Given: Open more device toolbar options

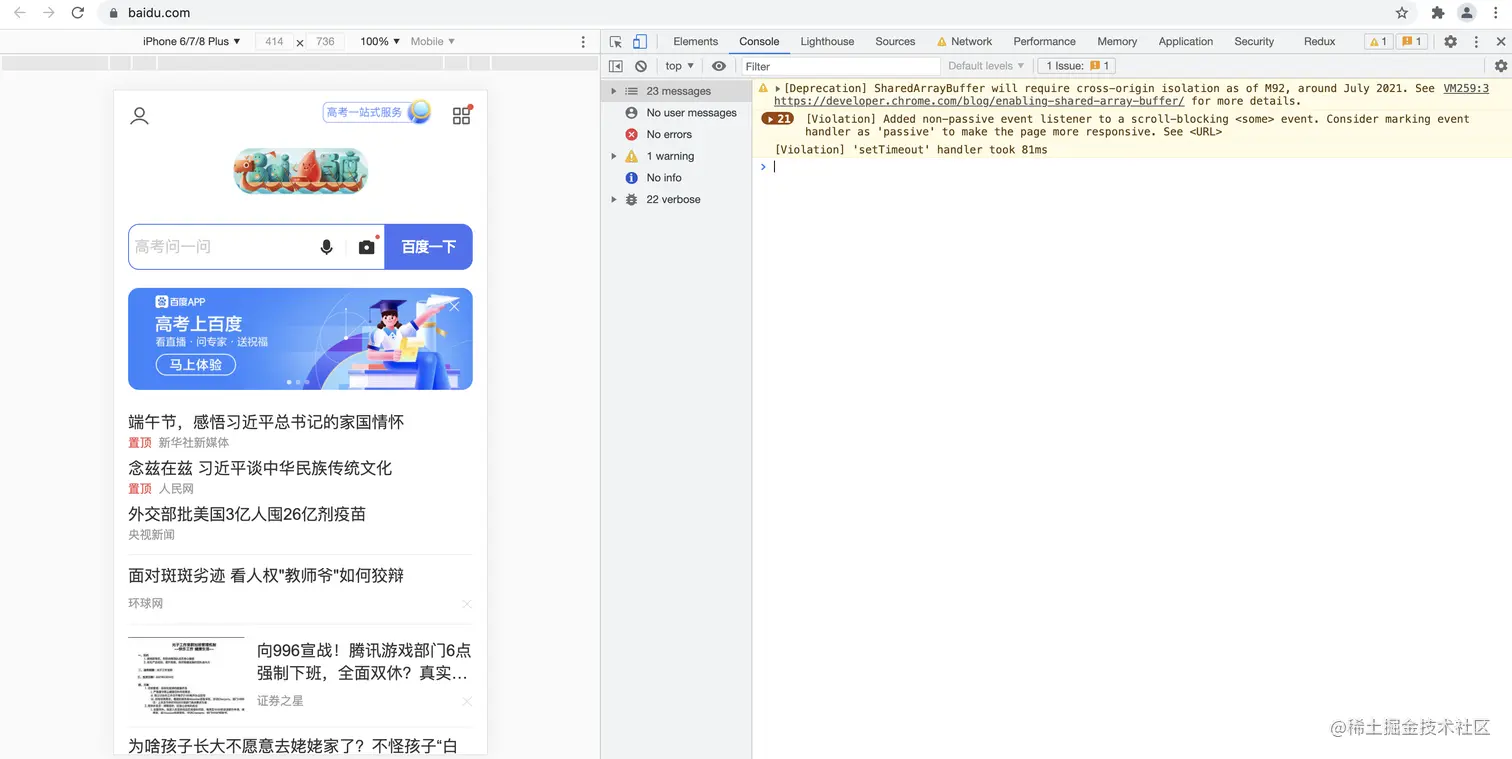Looking at the screenshot, I should pyautogui.click(x=584, y=42).
